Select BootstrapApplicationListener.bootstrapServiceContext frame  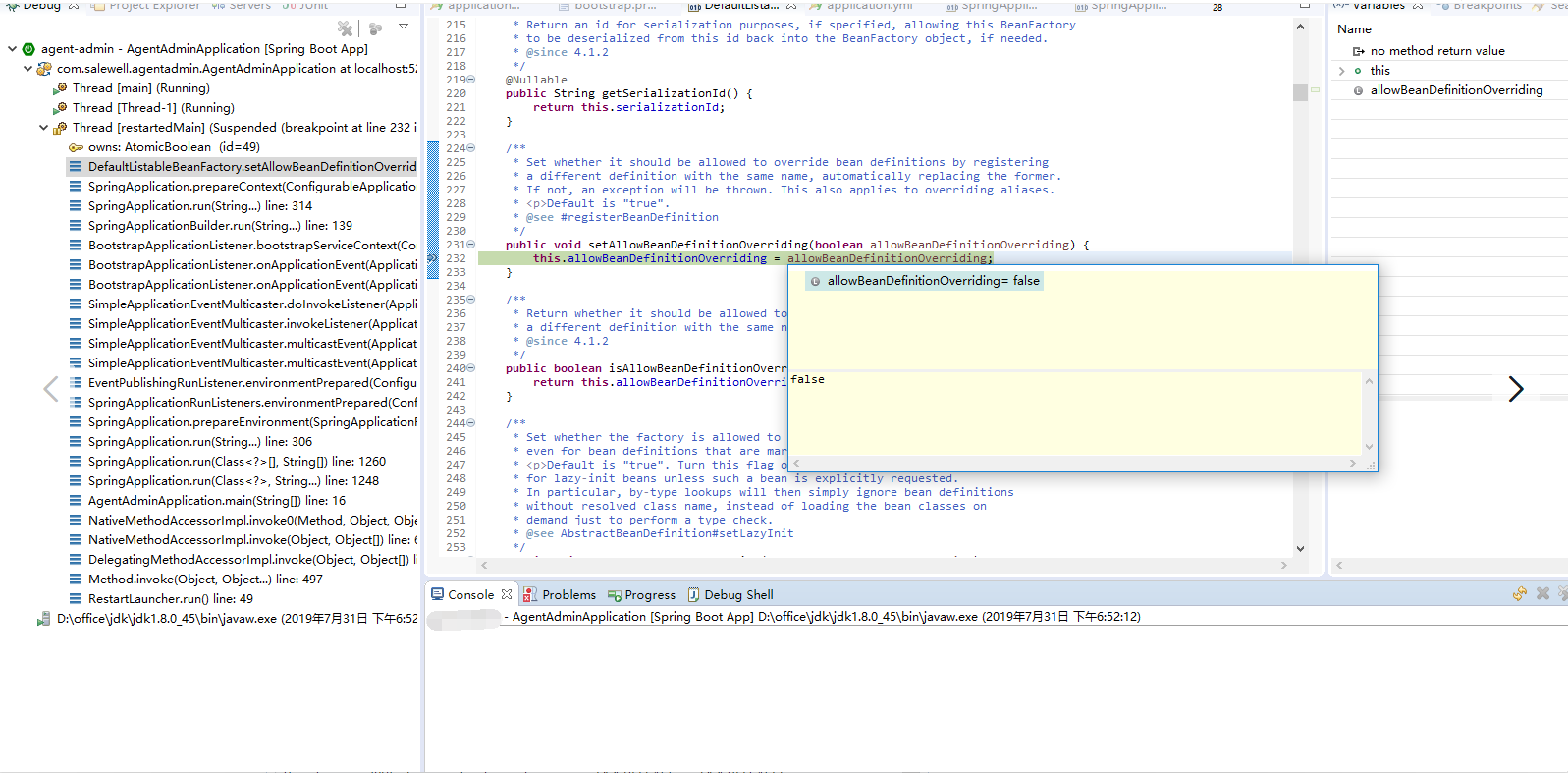pyautogui.click(x=243, y=246)
